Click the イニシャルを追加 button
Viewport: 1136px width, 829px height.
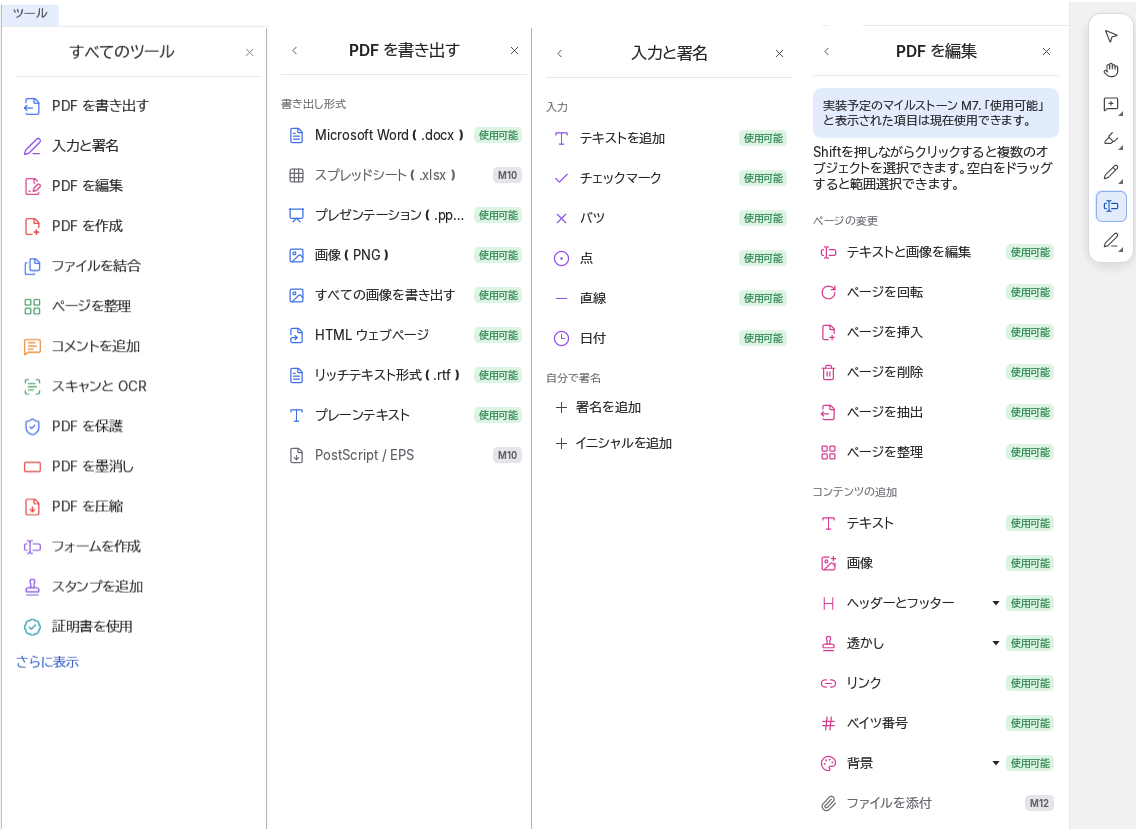(x=614, y=443)
